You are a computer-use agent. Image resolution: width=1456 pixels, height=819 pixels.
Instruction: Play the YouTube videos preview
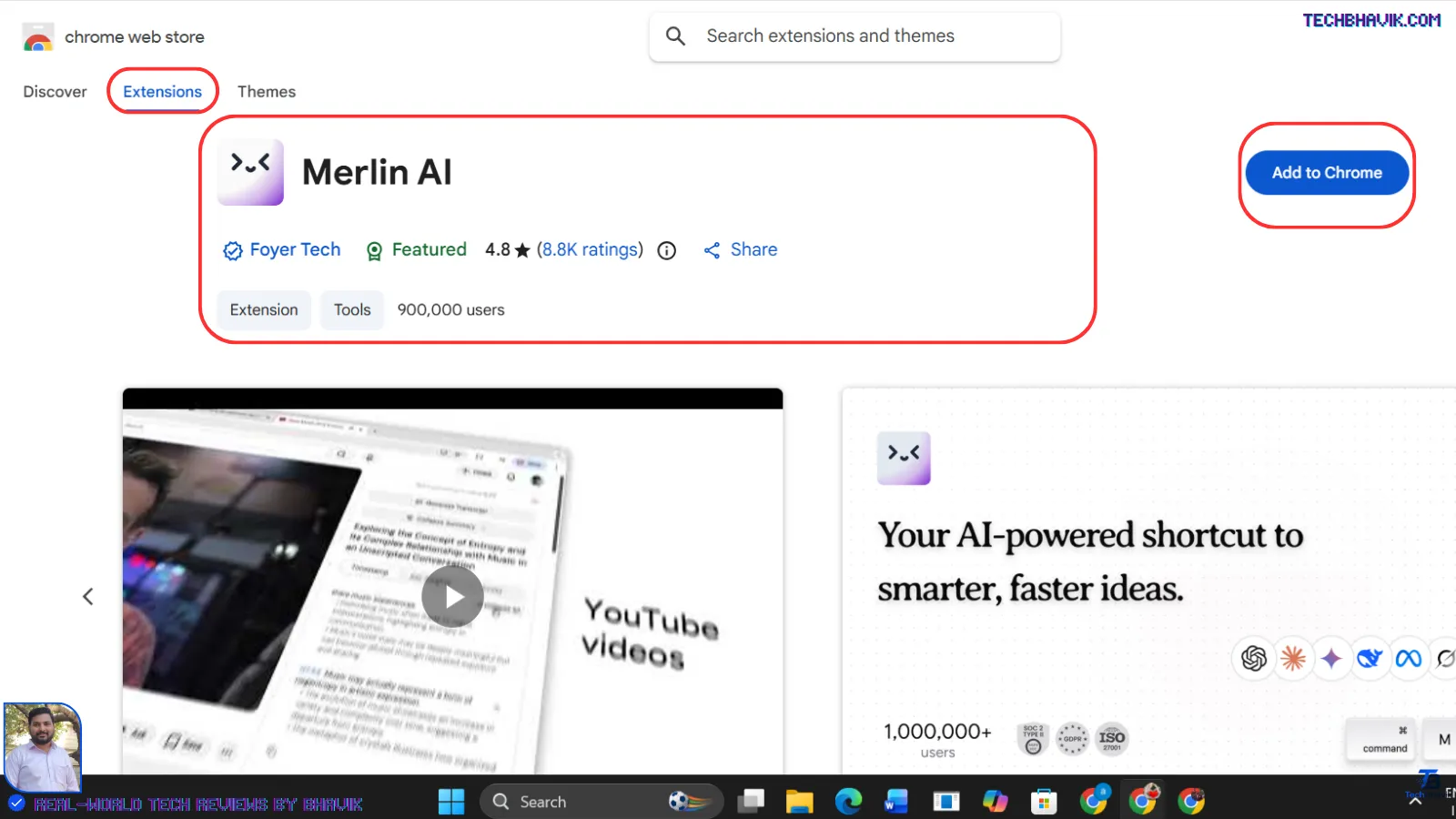(452, 597)
